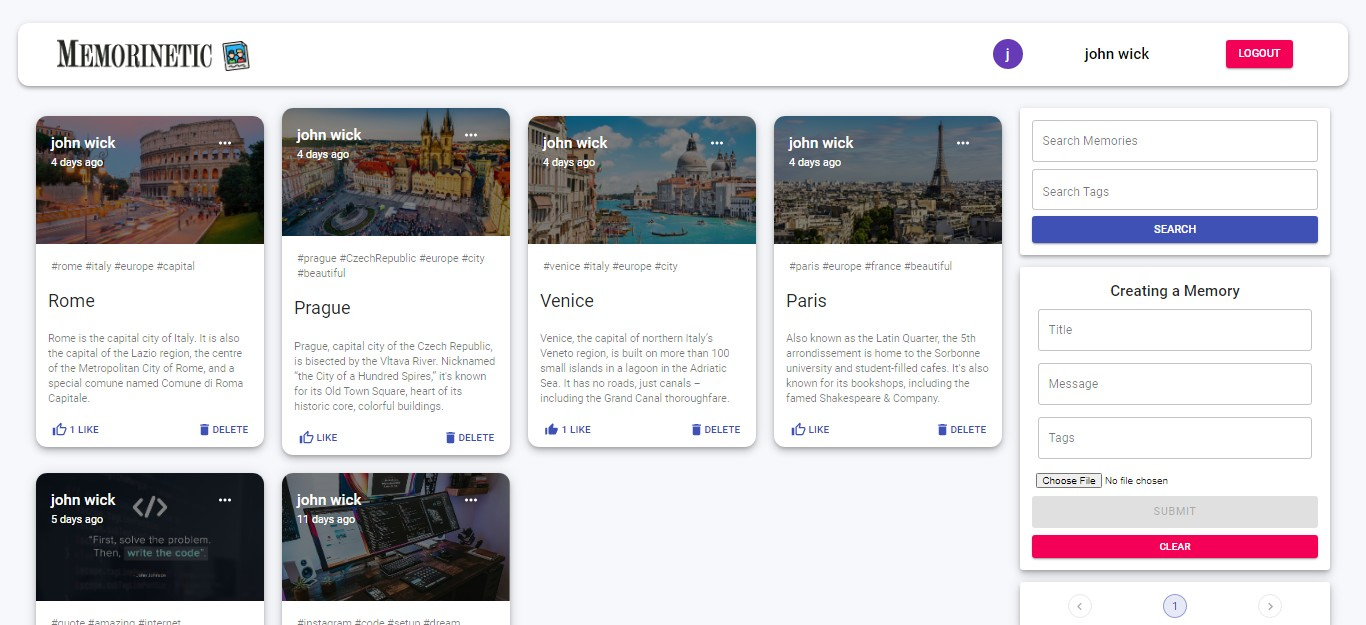Click the Logout button
The width and height of the screenshot is (1366, 625).
pos(1259,54)
